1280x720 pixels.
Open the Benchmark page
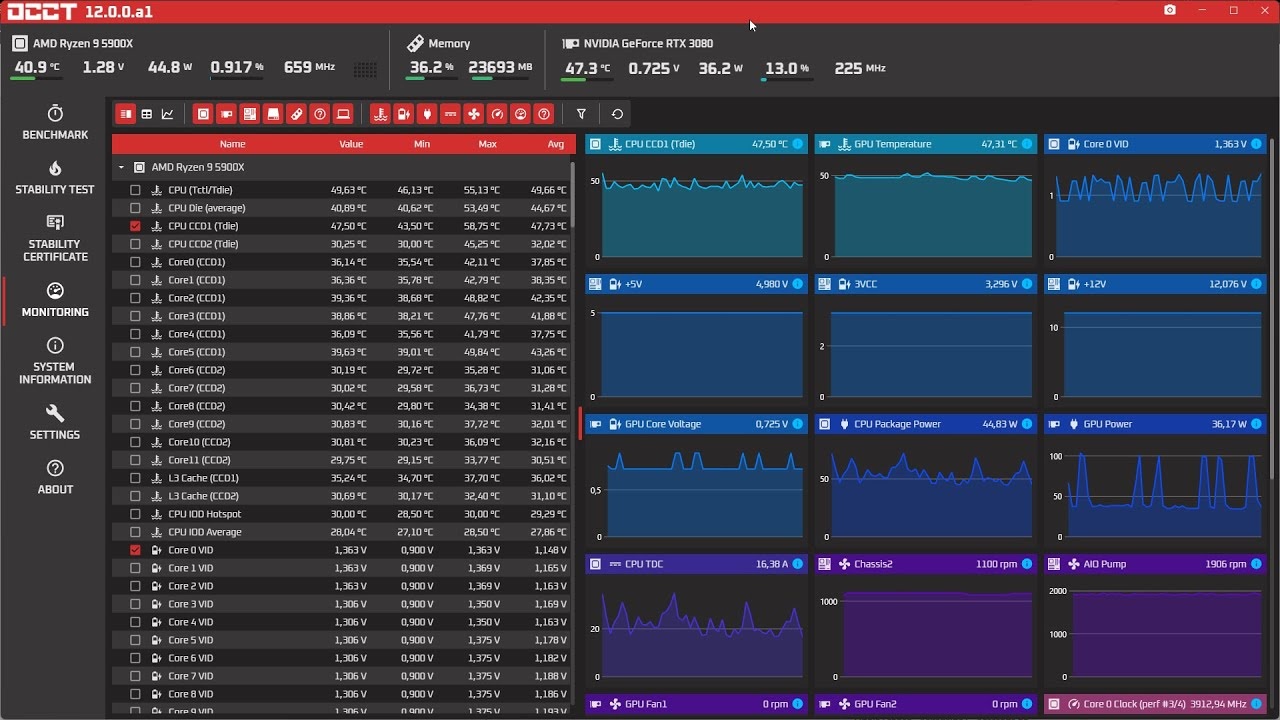pyautogui.click(x=55, y=122)
